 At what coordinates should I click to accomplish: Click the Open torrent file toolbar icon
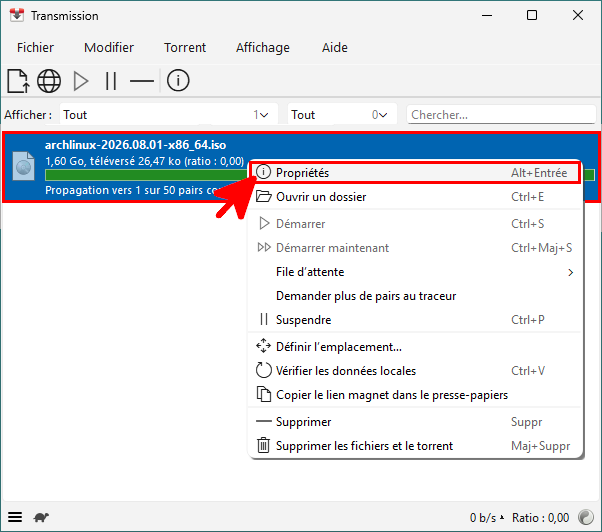(18, 81)
